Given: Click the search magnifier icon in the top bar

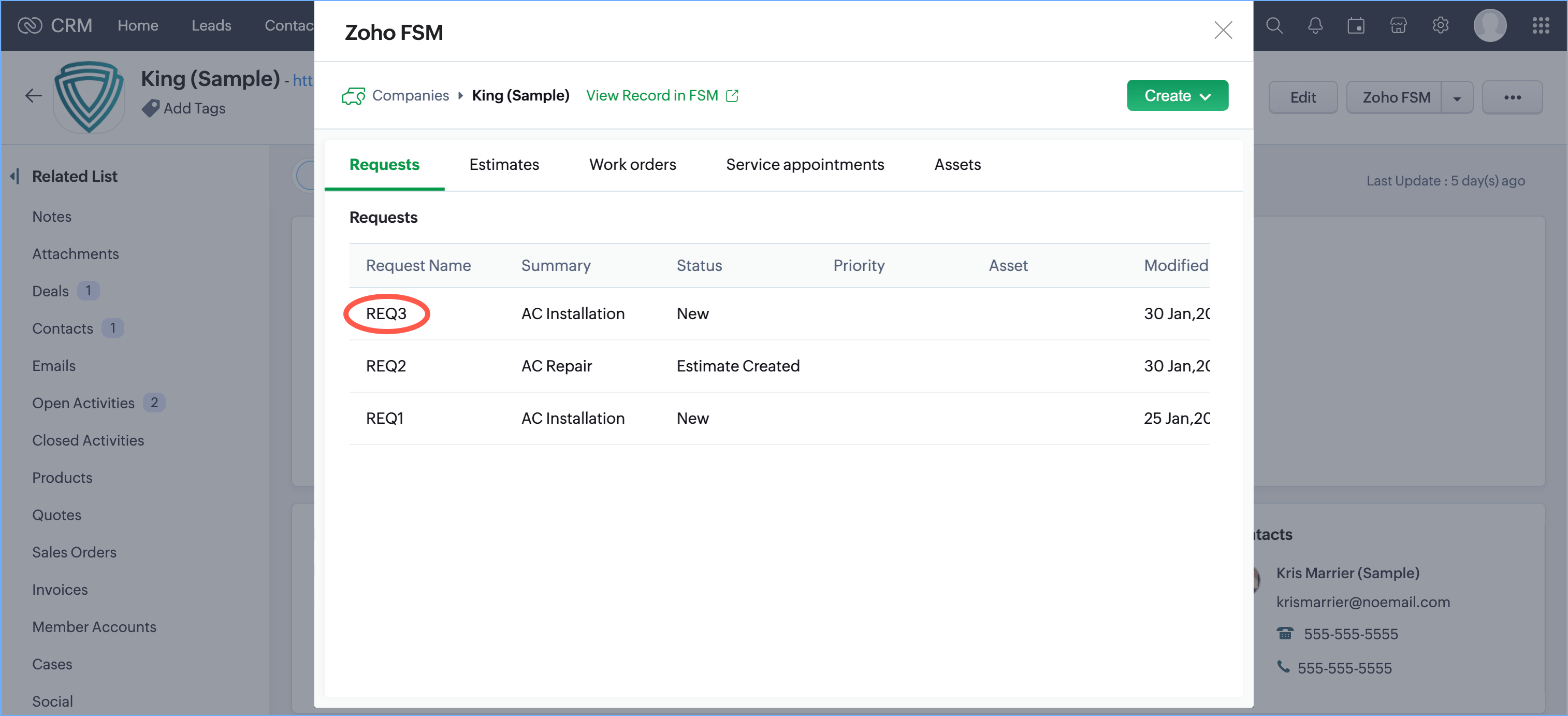Looking at the screenshot, I should click(x=1274, y=25).
